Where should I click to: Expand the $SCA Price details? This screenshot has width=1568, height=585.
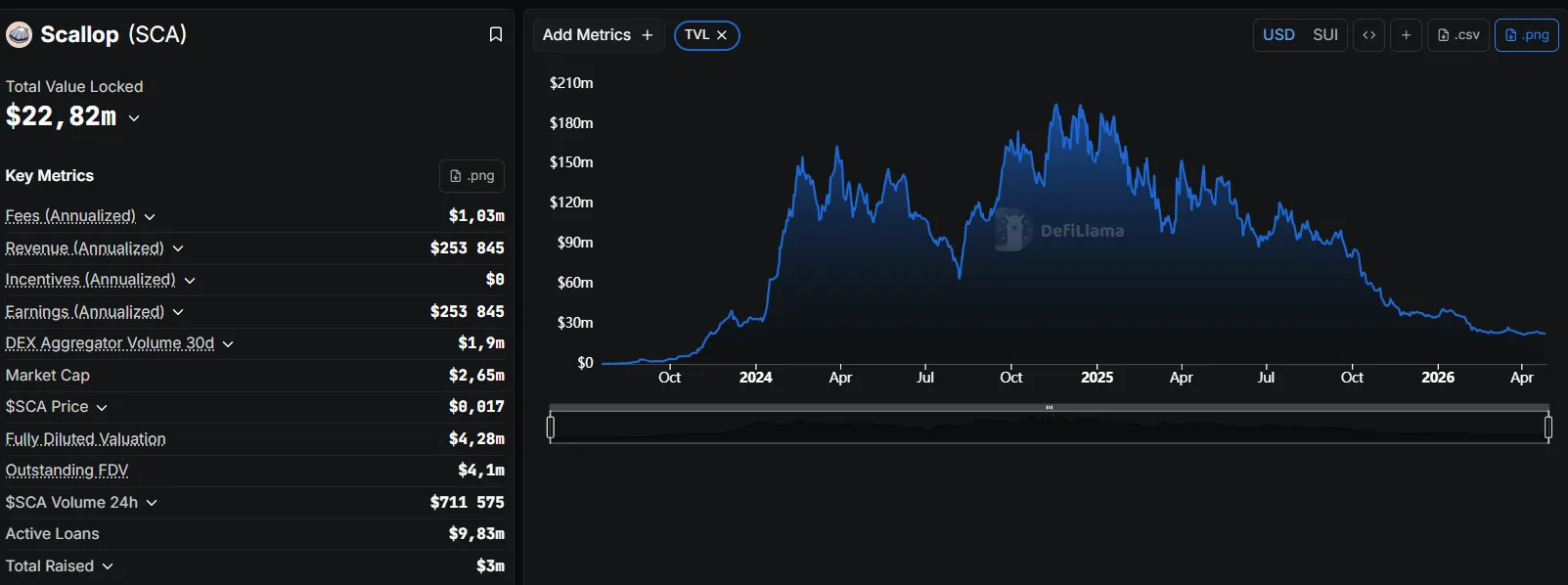[102, 407]
